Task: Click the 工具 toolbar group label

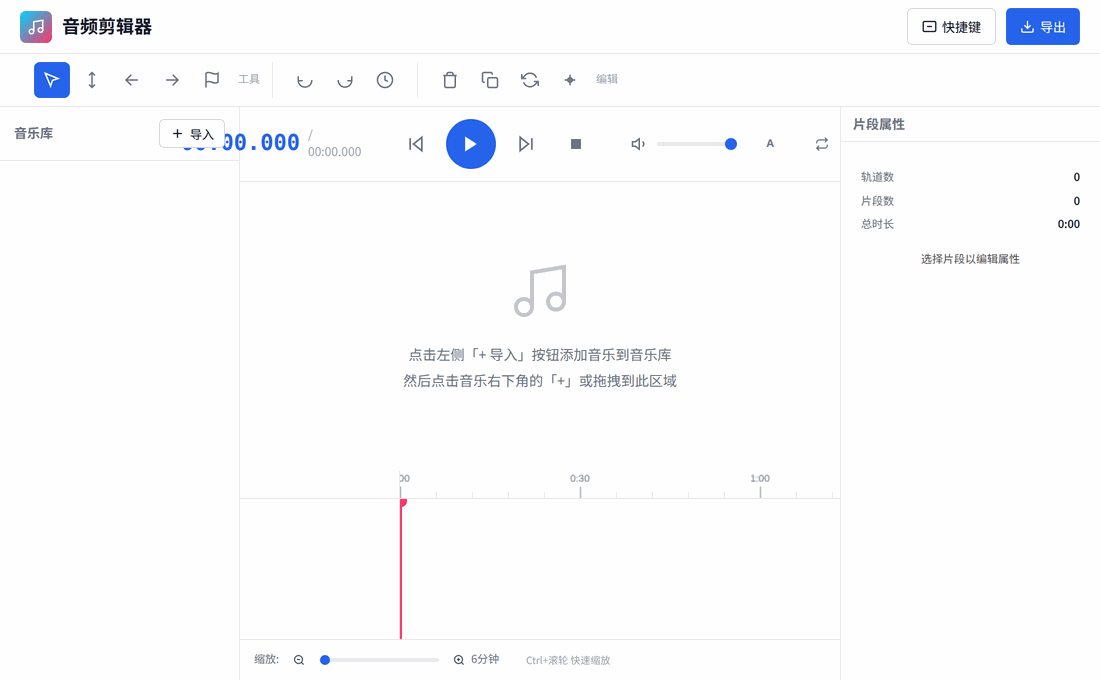Action: [249, 79]
